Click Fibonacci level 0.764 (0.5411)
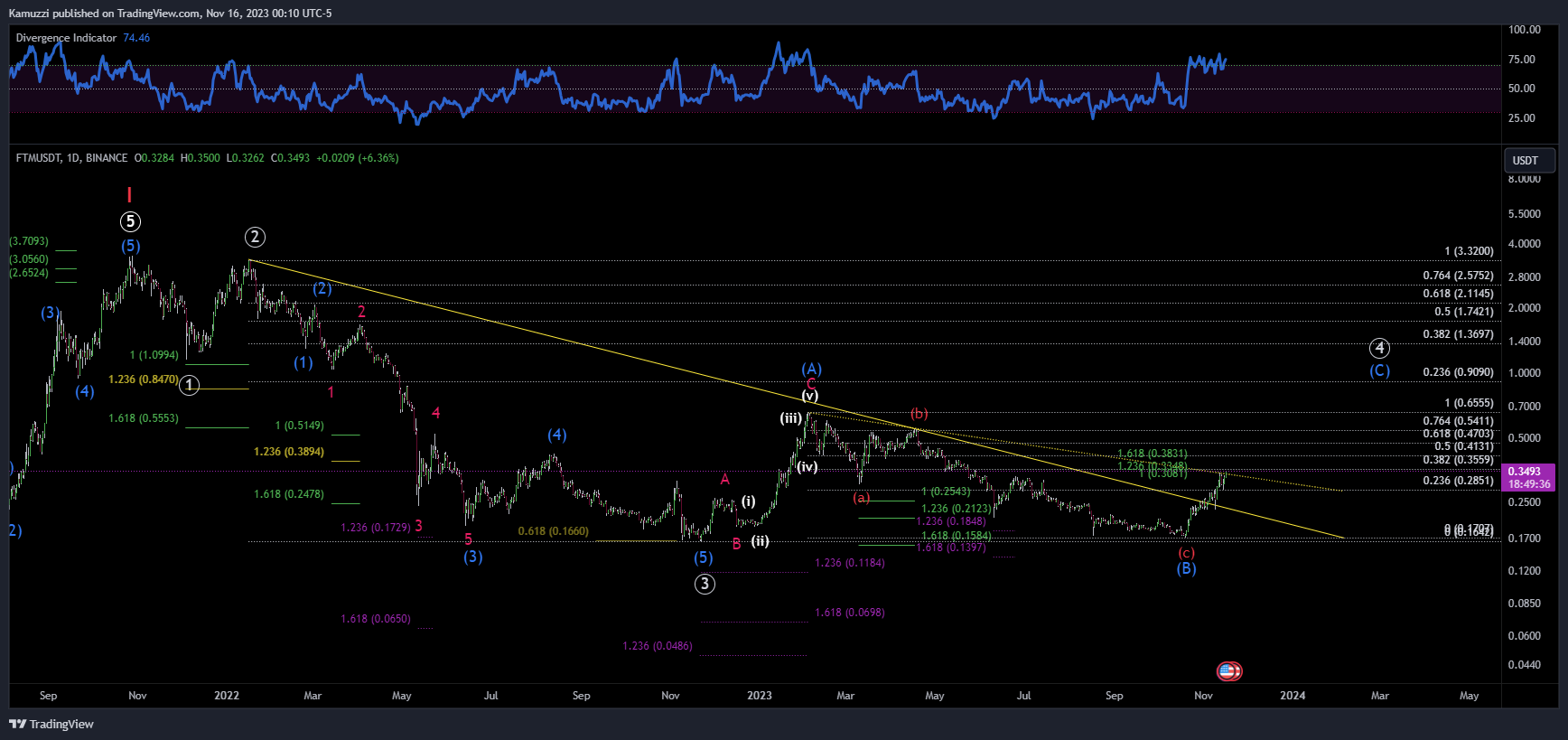Image resolution: width=1568 pixels, height=740 pixels. (1458, 421)
